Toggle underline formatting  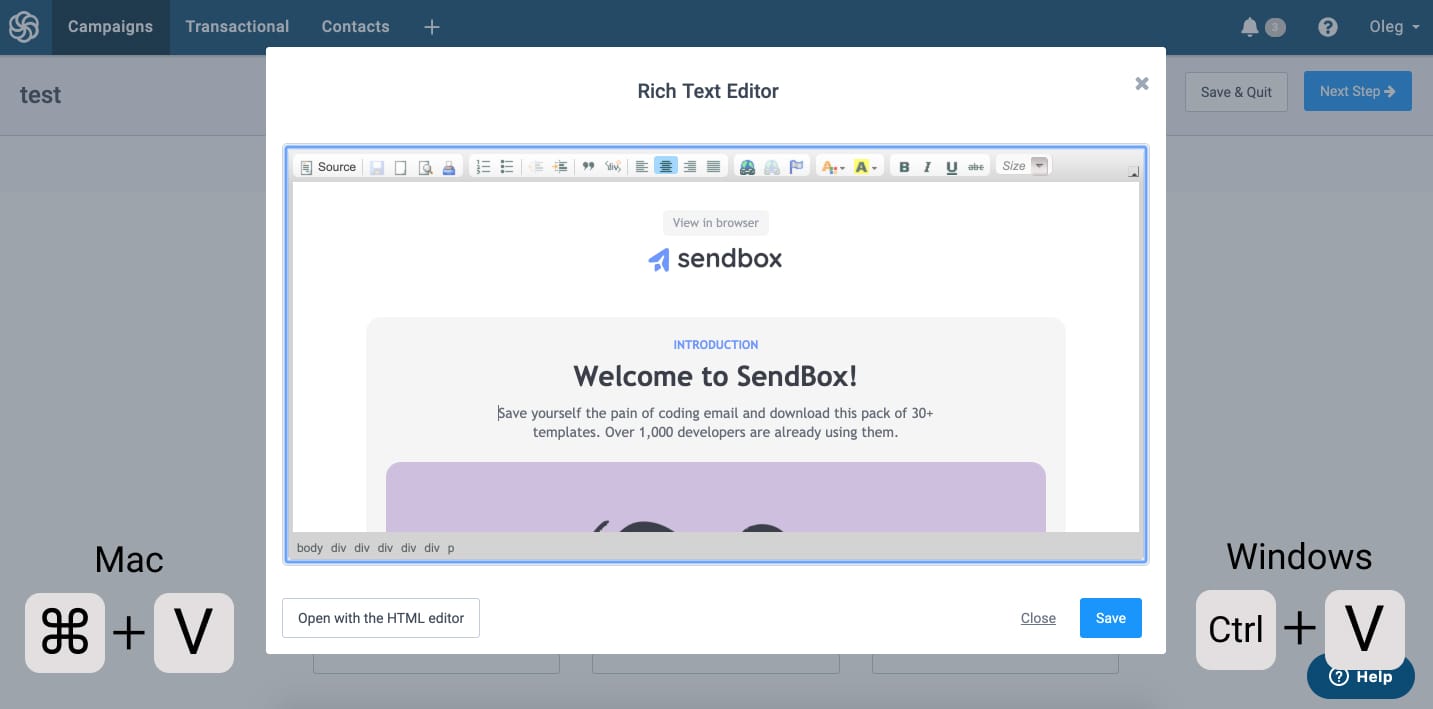[x=952, y=167]
